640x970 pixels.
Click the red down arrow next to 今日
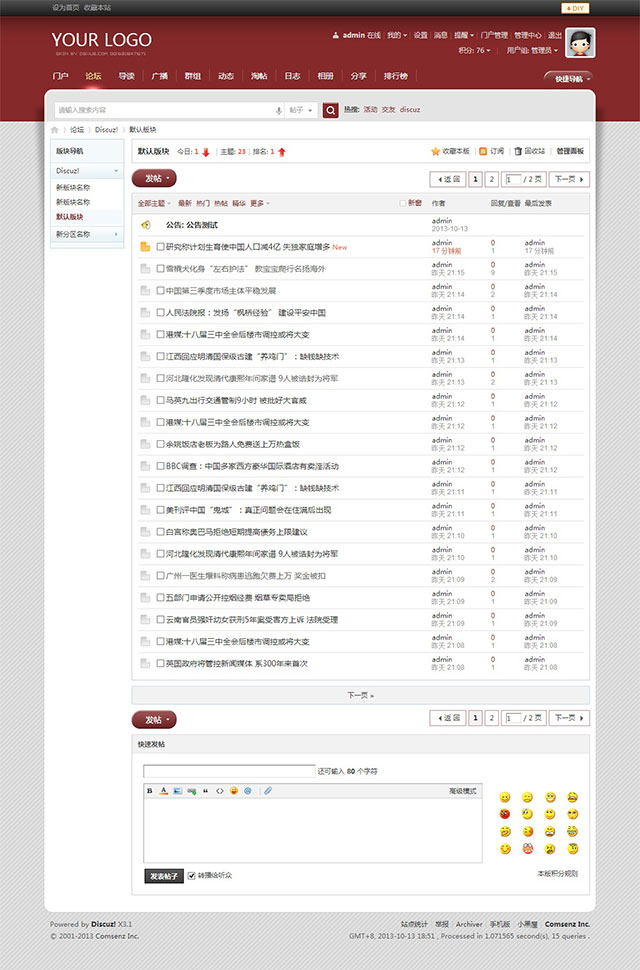point(206,152)
